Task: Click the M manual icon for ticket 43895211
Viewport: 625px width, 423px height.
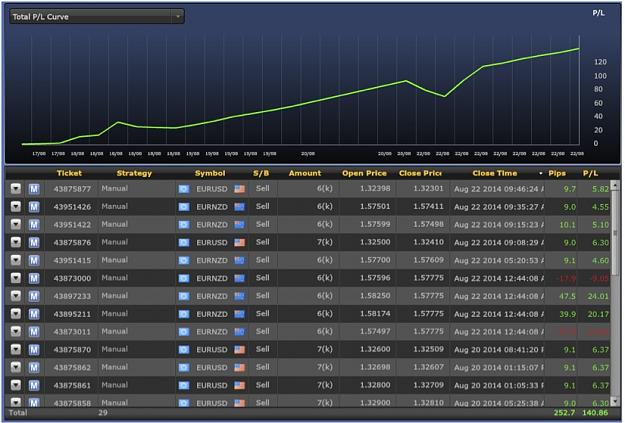Action: pos(34,314)
